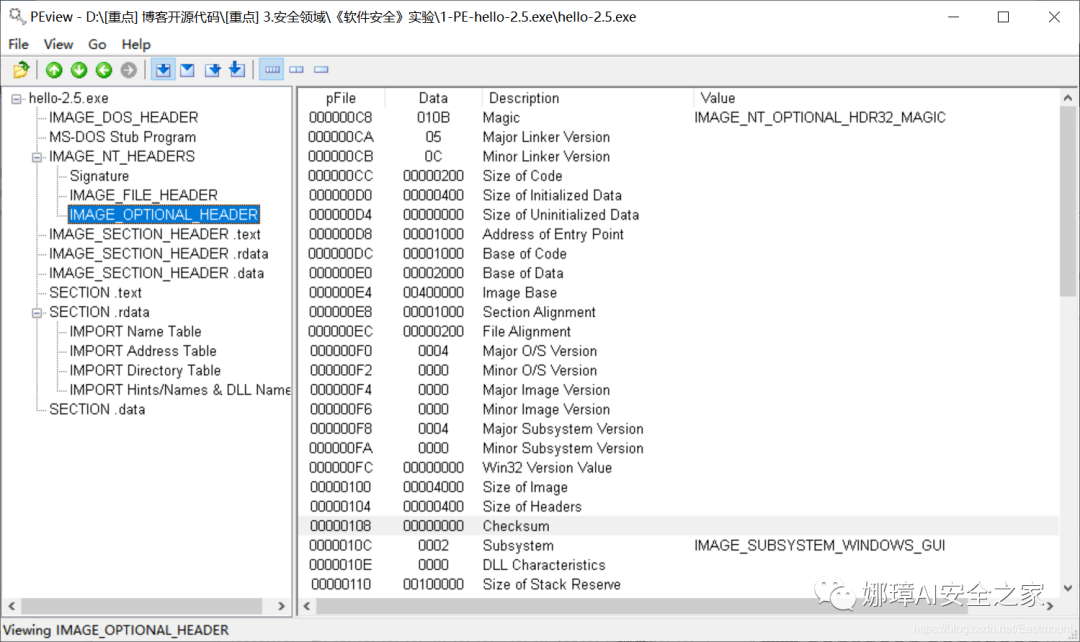The height and width of the screenshot is (642, 1080).
Task: Select IMPORT Address Table in the tree
Action: pyautogui.click(x=143, y=351)
